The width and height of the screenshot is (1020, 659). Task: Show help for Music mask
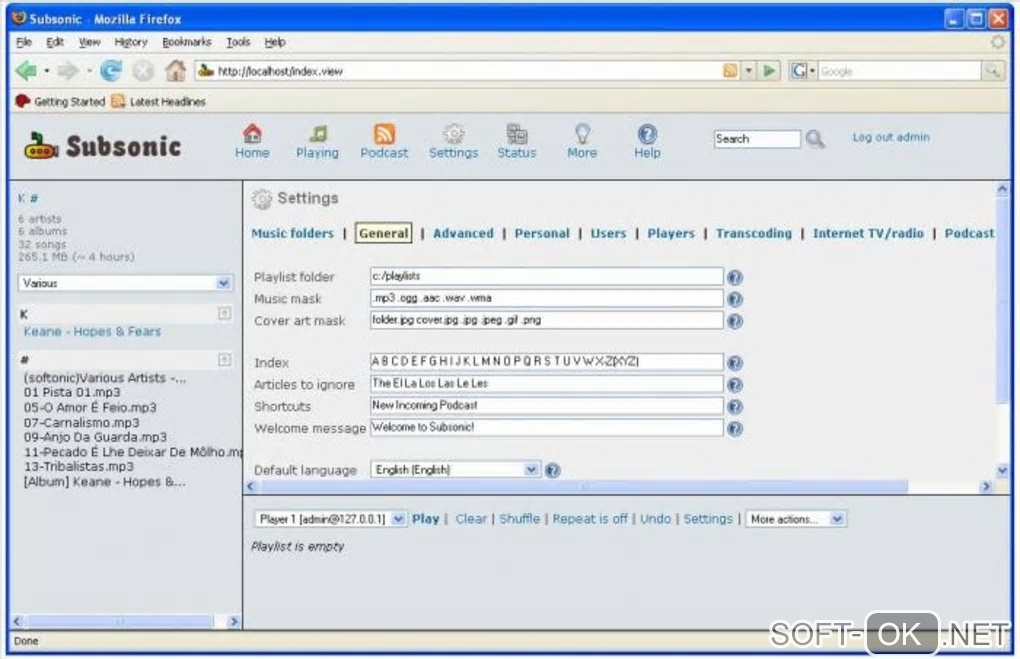click(735, 299)
